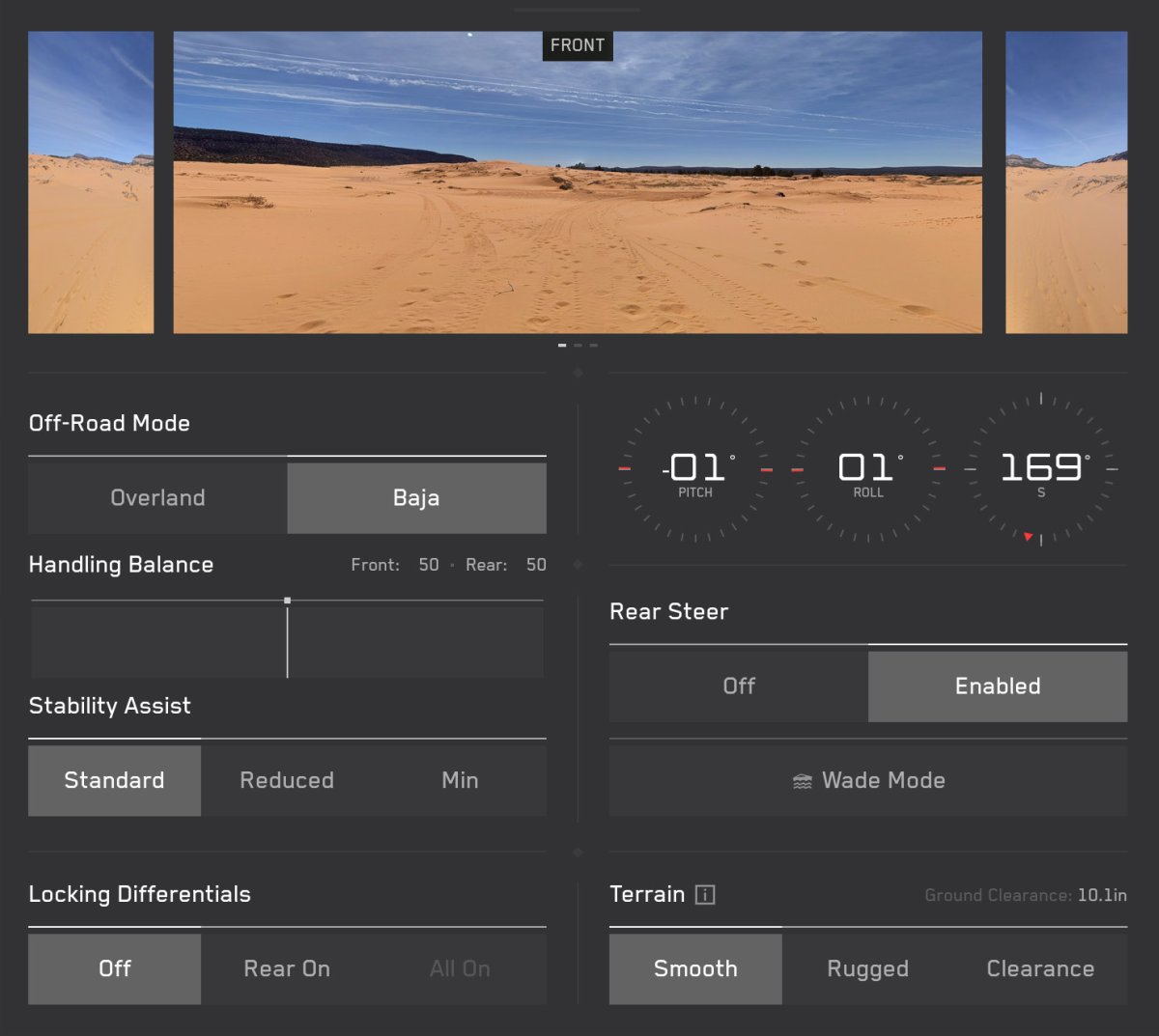Choose Rear On locking differential
The image size is (1159, 1036).
tap(287, 968)
